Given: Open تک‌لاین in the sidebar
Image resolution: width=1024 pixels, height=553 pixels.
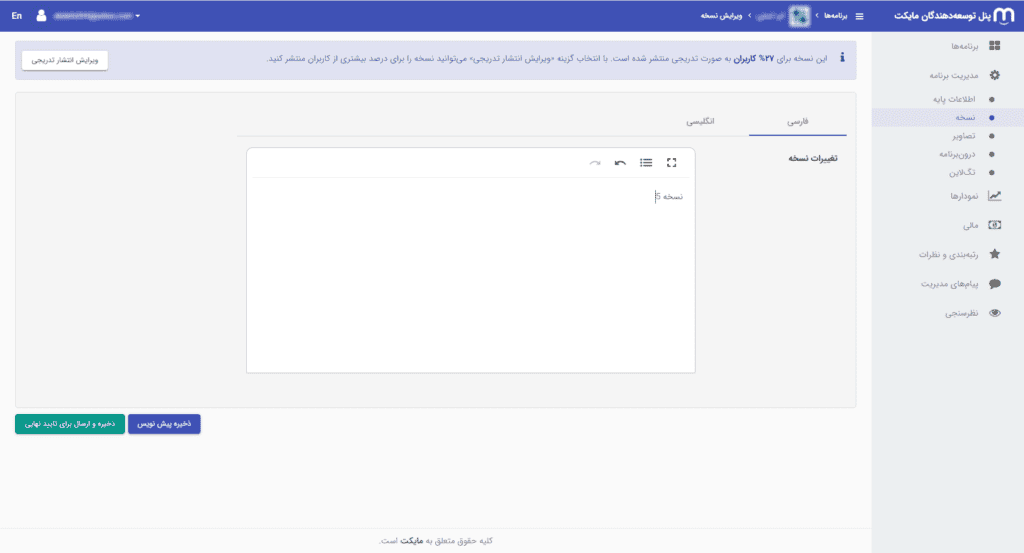Looking at the screenshot, I should pos(962,172).
